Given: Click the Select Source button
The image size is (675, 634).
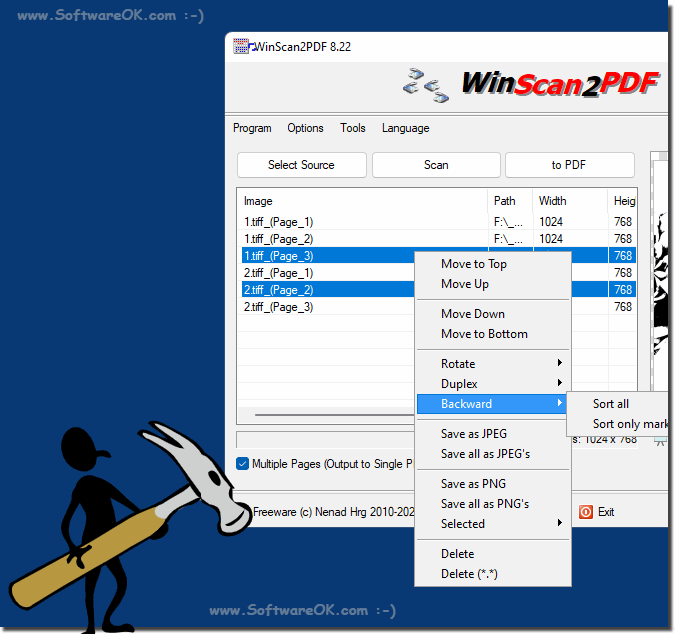Looking at the screenshot, I should coord(301,165).
